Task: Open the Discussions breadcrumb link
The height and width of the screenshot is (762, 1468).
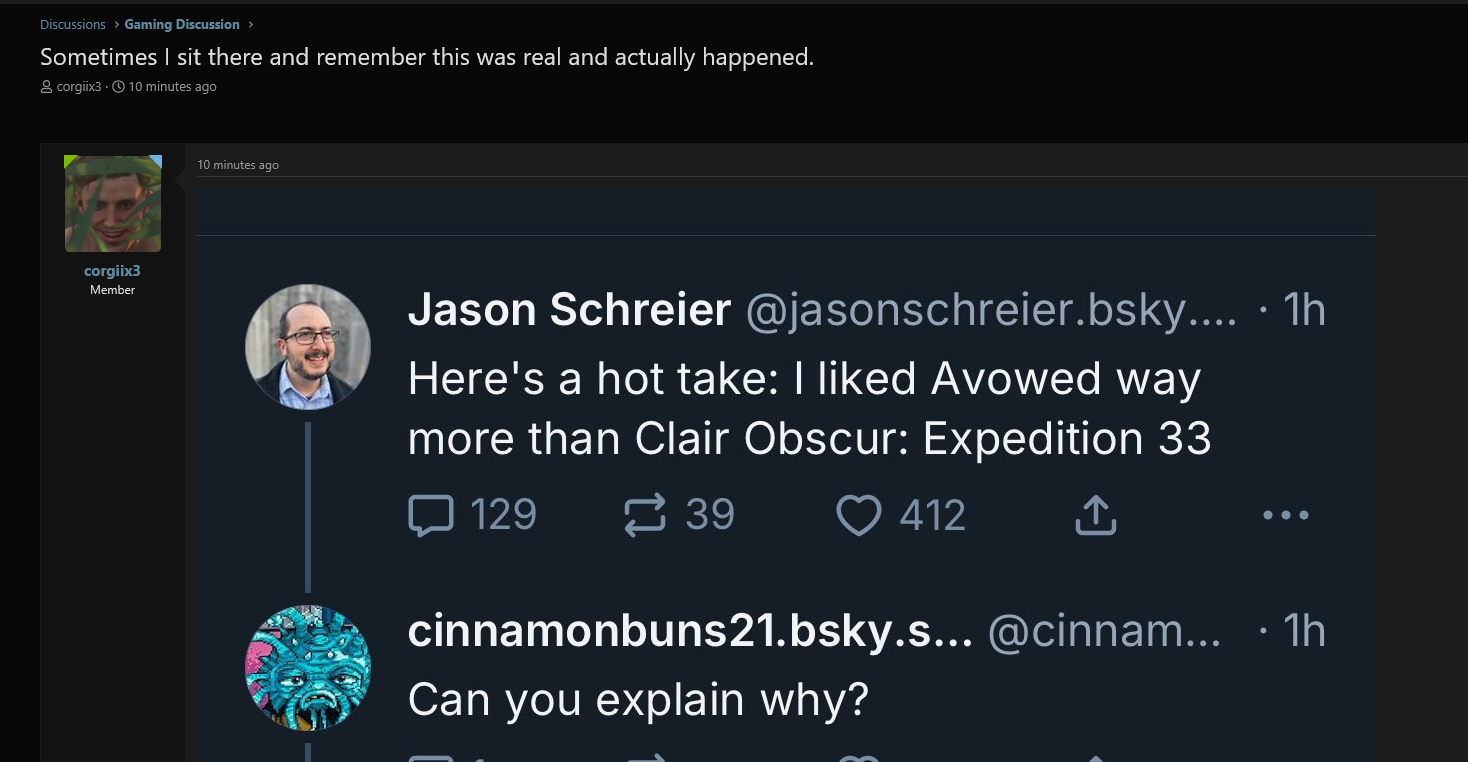Action: 73,24
